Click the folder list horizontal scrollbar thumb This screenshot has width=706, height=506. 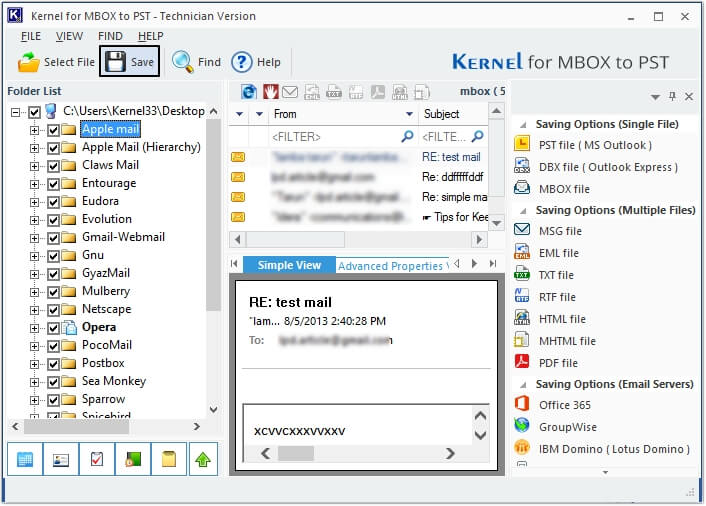pos(77,426)
